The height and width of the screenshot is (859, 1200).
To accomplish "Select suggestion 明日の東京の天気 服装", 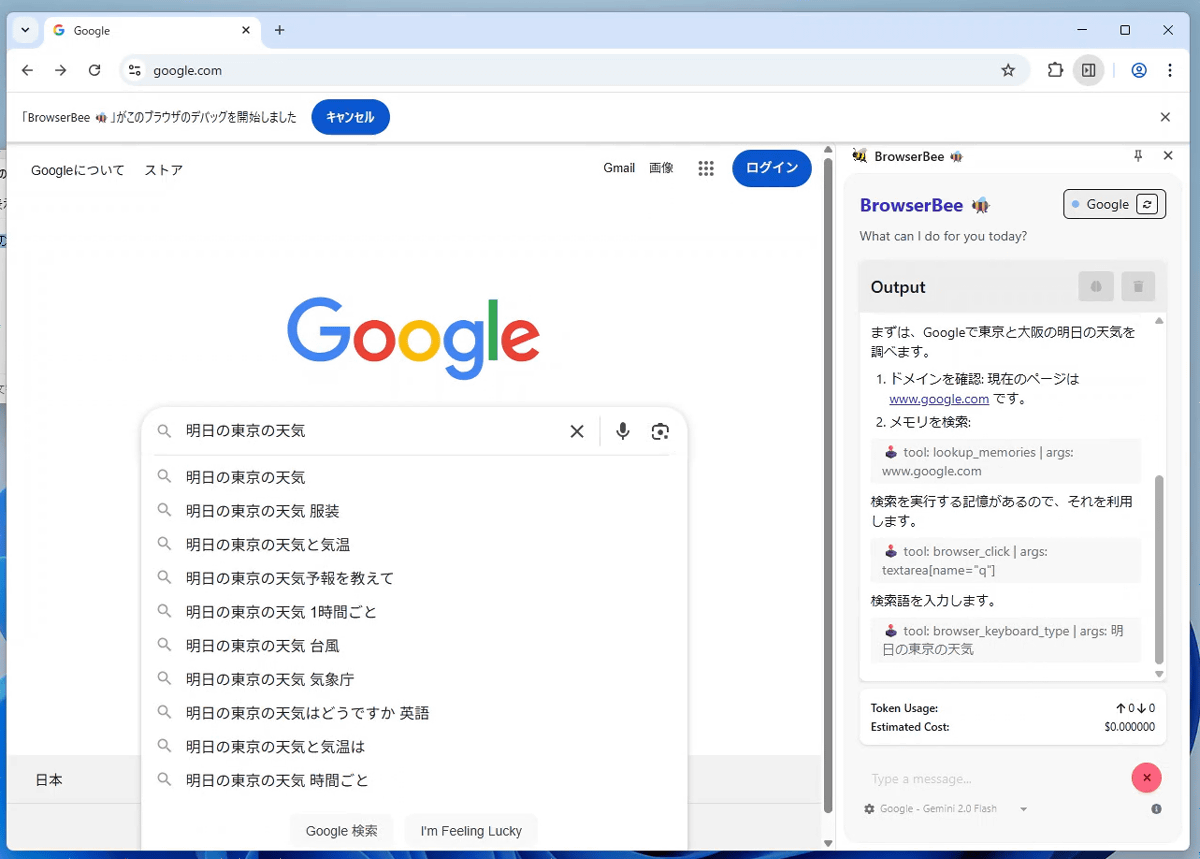I will 414,511.
